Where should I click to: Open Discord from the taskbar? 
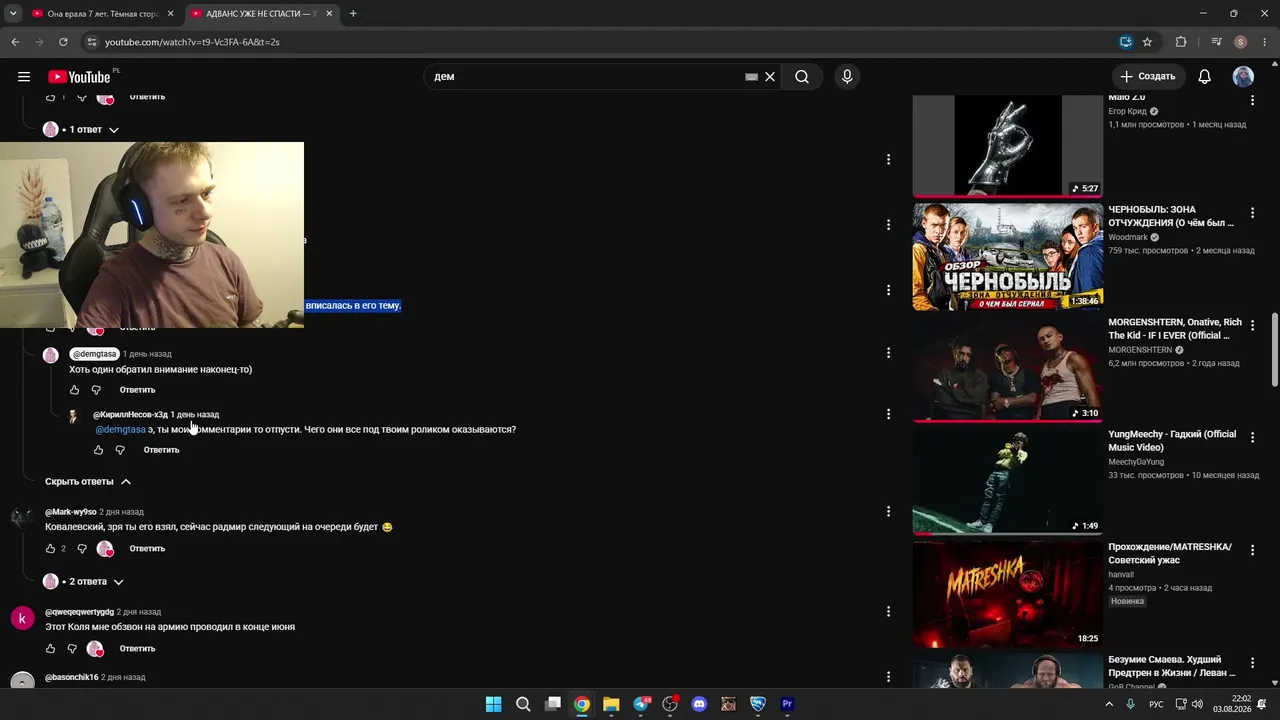(x=699, y=704)
